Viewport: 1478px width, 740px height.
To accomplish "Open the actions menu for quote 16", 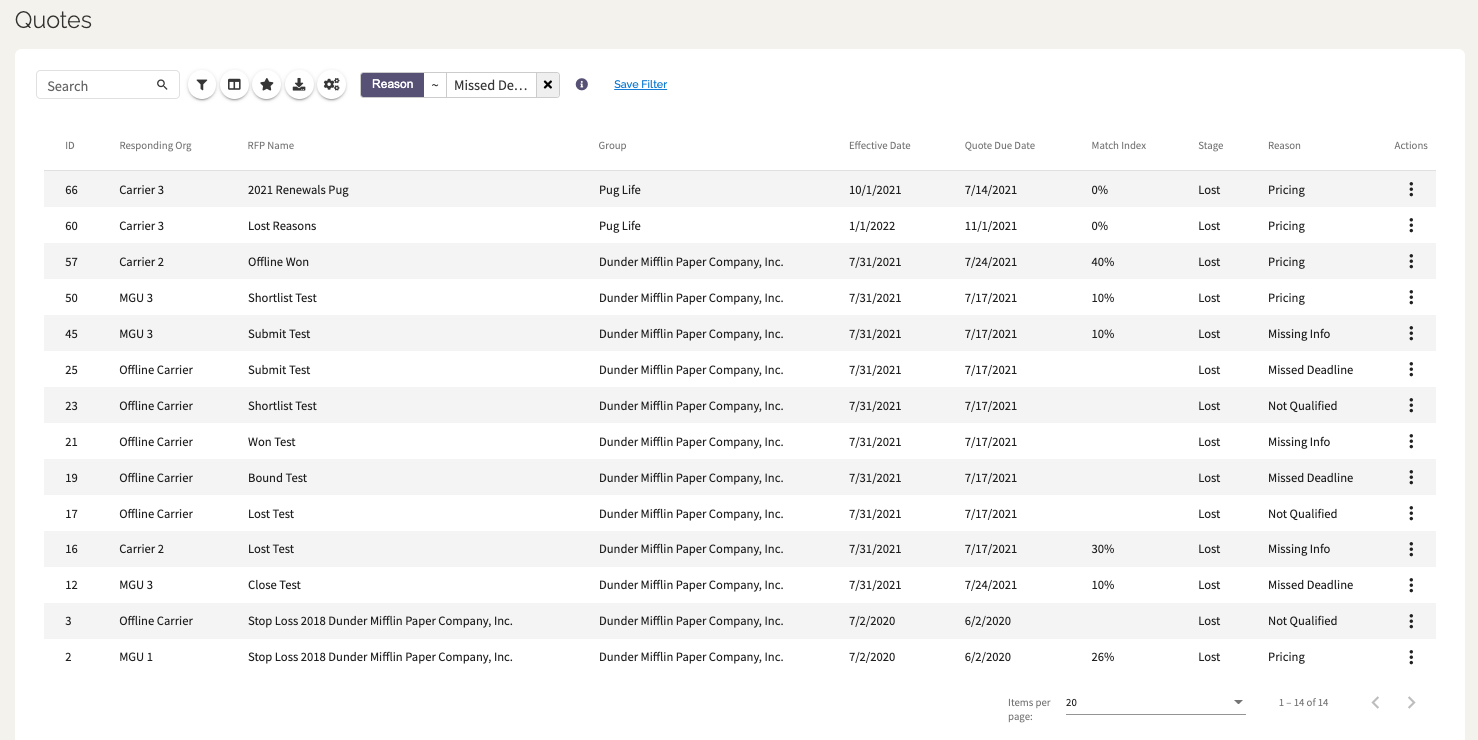I will pos(1411,549).
